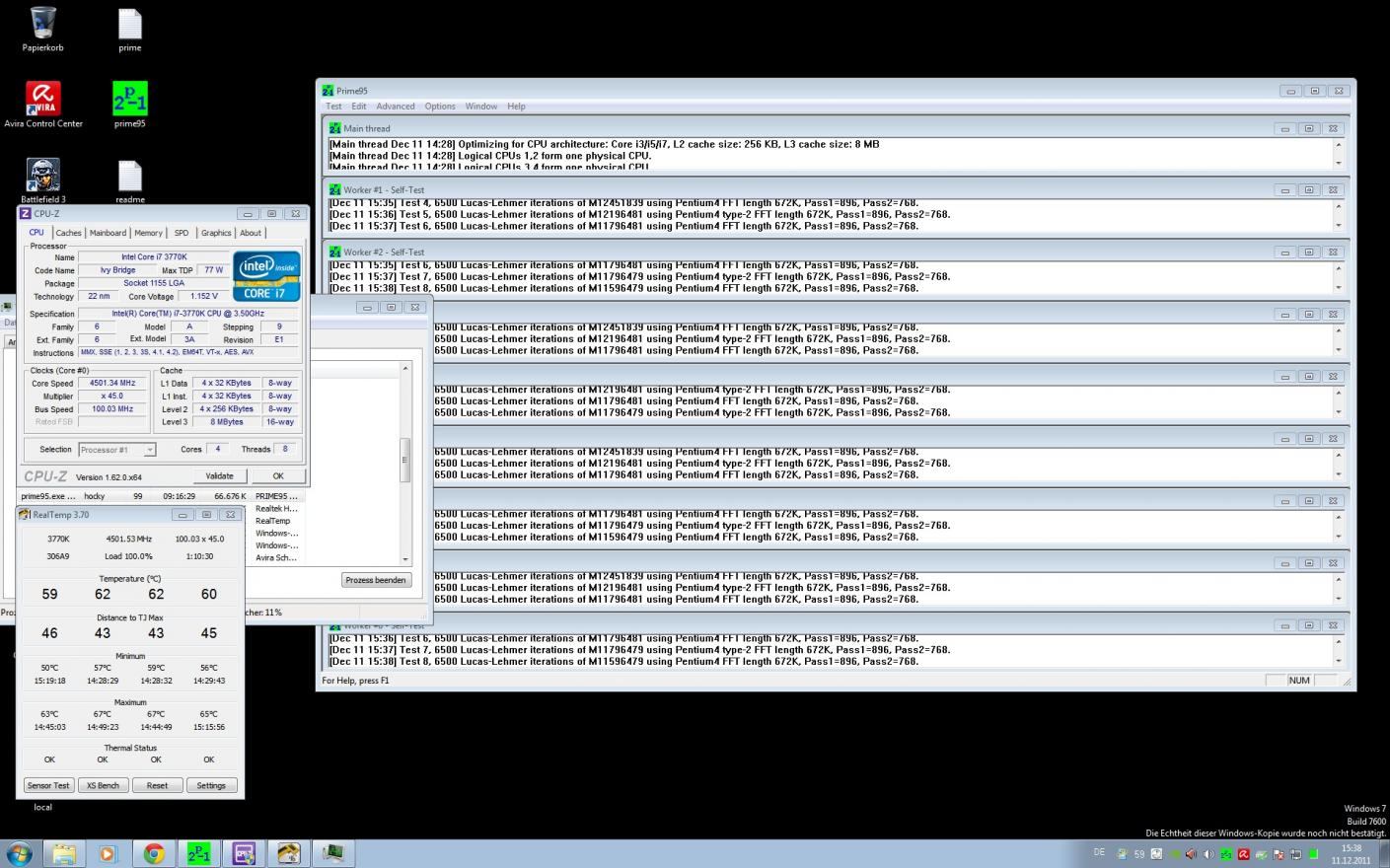Click the Sensor Test button in RealTemp
This screenshot has height=868, width=1390.
pyautogui.click(x=48, y=785)
